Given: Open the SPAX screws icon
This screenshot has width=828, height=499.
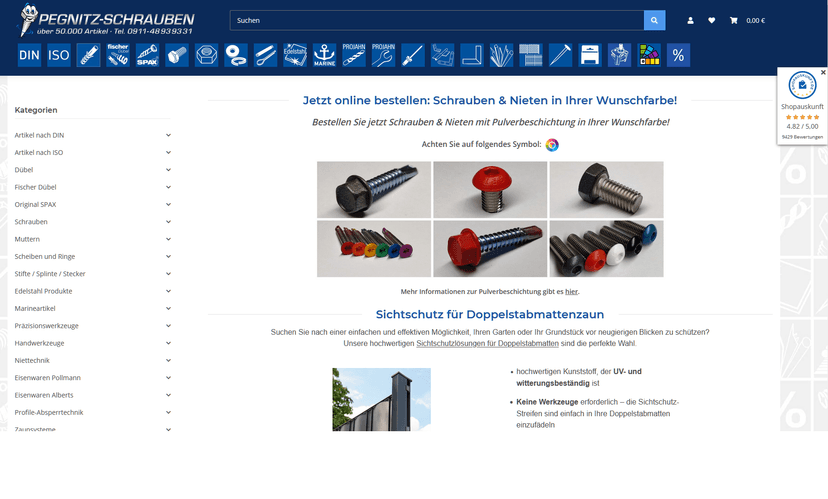Looking at the screenshot, I should click(x=147, y=55).
